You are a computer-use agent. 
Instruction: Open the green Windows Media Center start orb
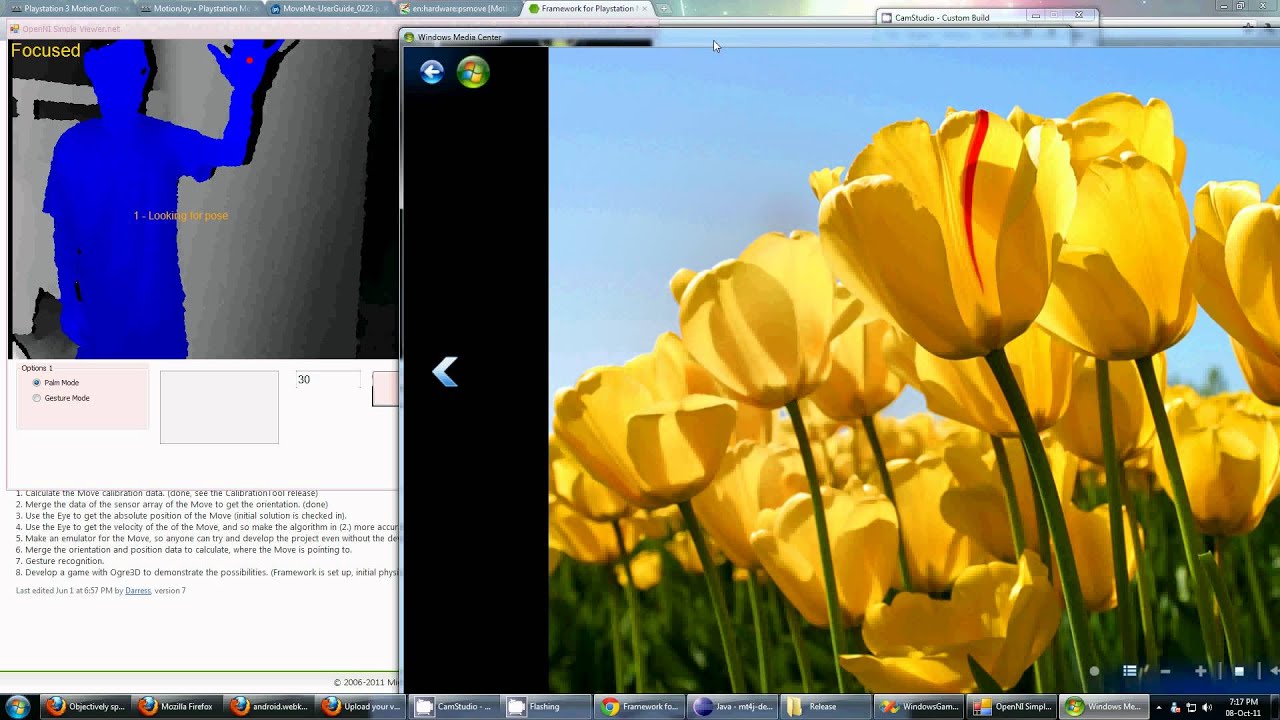pos(473,72)
